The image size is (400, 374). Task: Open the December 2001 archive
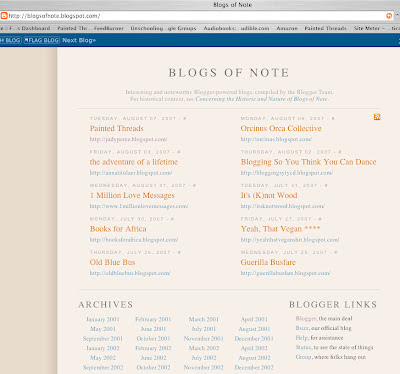pos(254,338)
